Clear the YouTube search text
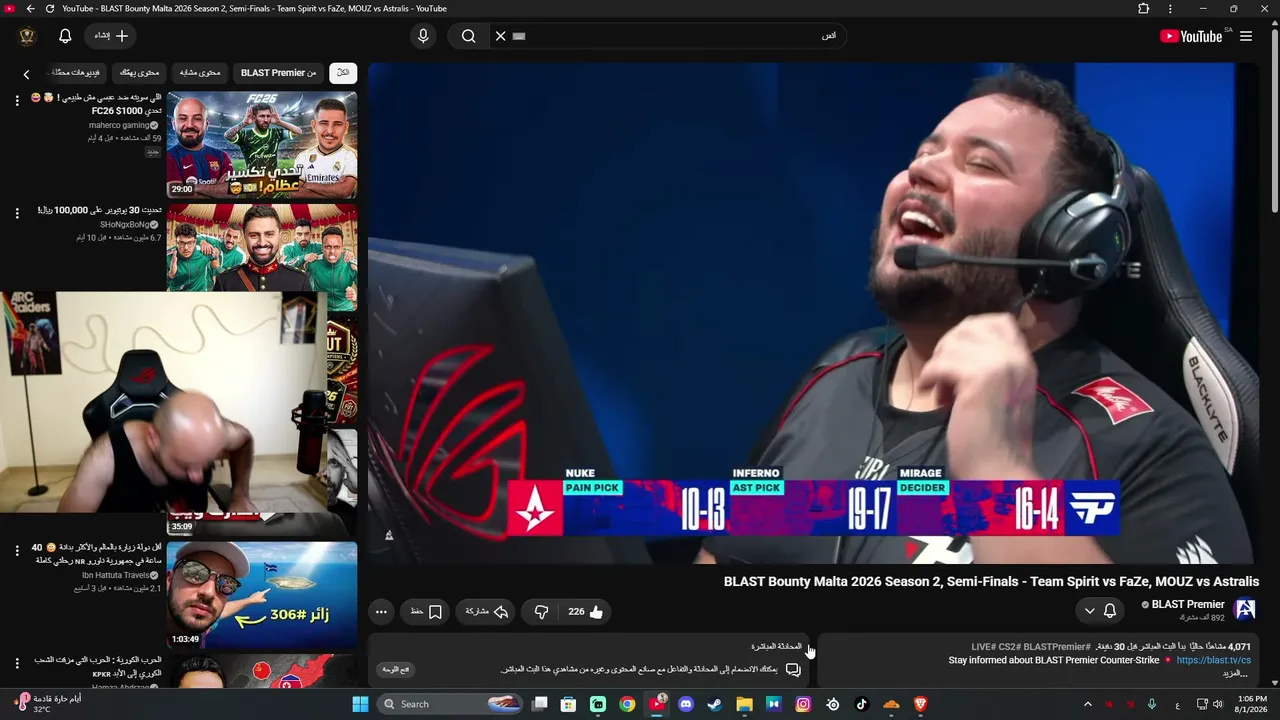This screenshot has width=1280, height=720. pyautogui.click(x=501, y=36)
